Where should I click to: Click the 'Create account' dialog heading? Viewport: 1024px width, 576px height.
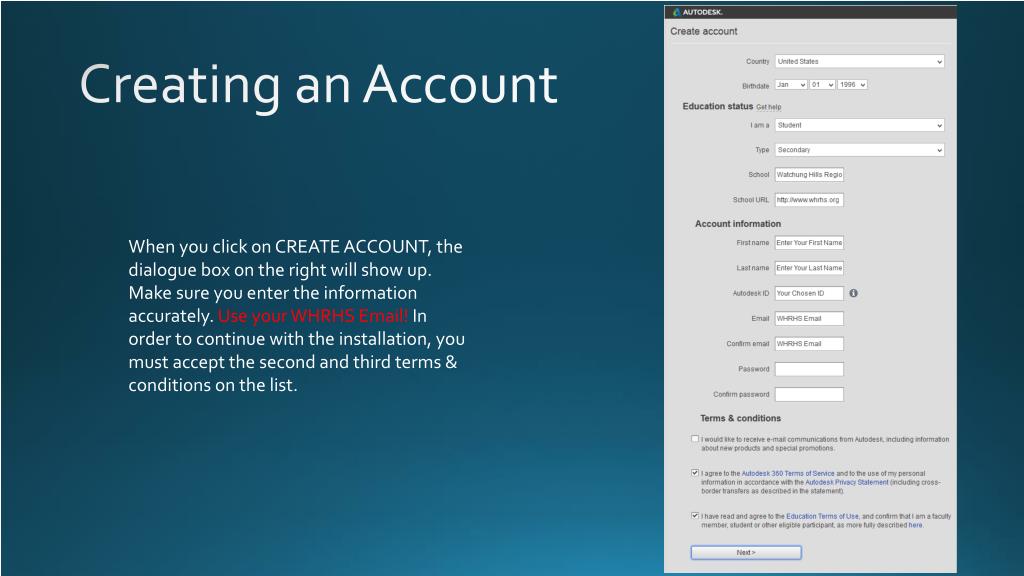coord(703,31)
